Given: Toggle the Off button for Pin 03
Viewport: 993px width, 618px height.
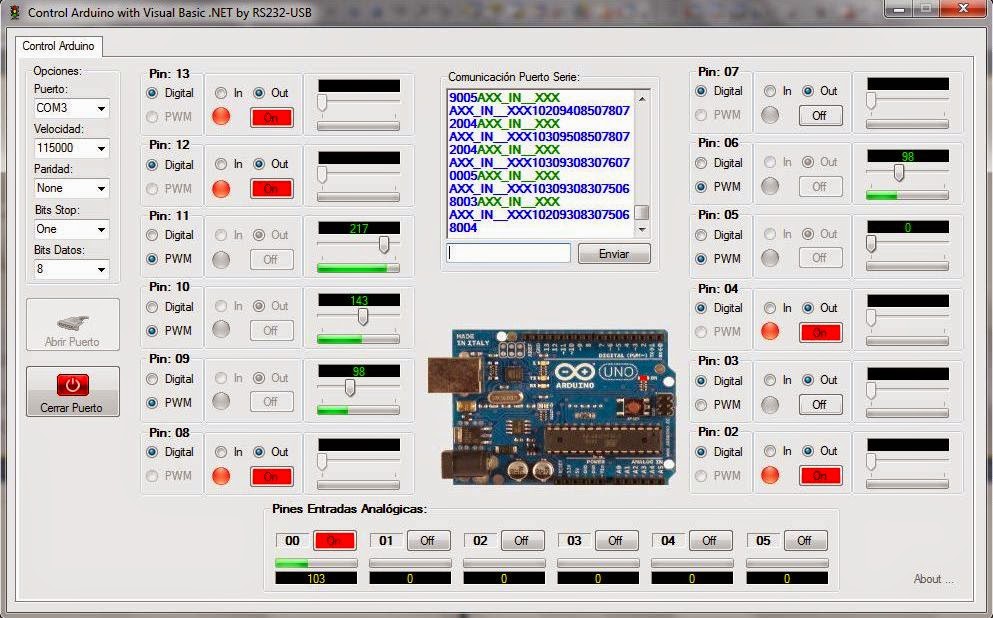Looking at the screenshot, I should coord(819,404).
